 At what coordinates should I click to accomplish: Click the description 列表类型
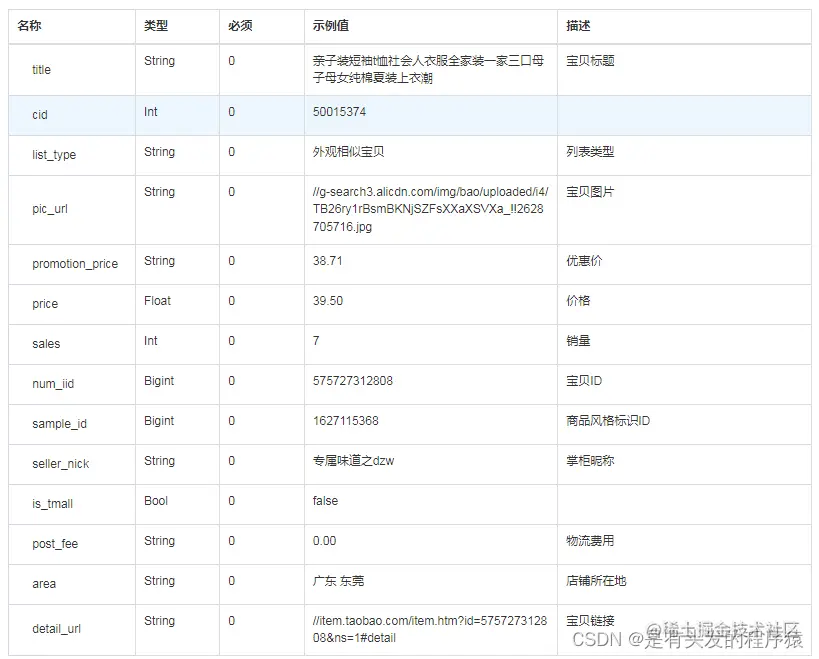590,152
